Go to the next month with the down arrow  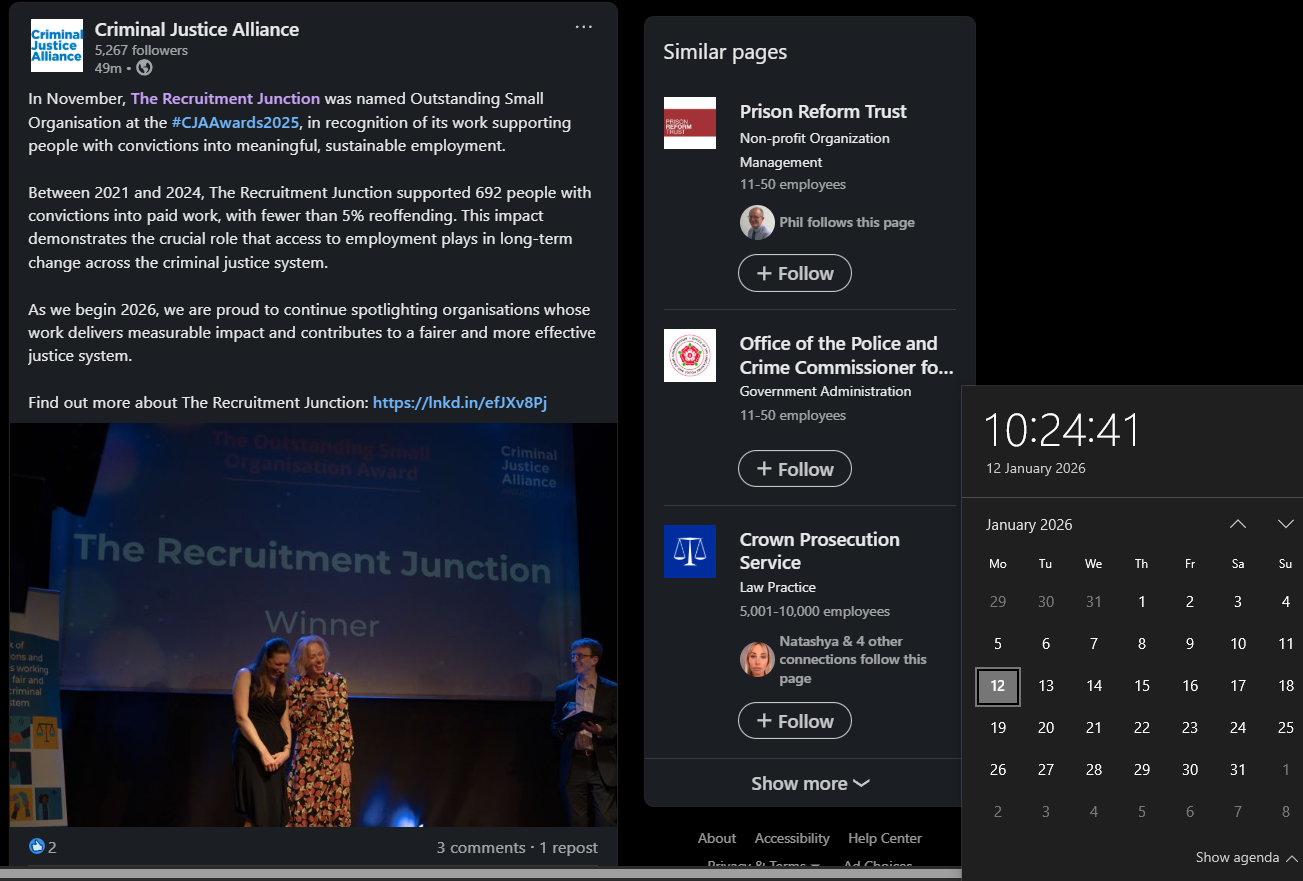pyautogui.click(x=1286, y=524)
